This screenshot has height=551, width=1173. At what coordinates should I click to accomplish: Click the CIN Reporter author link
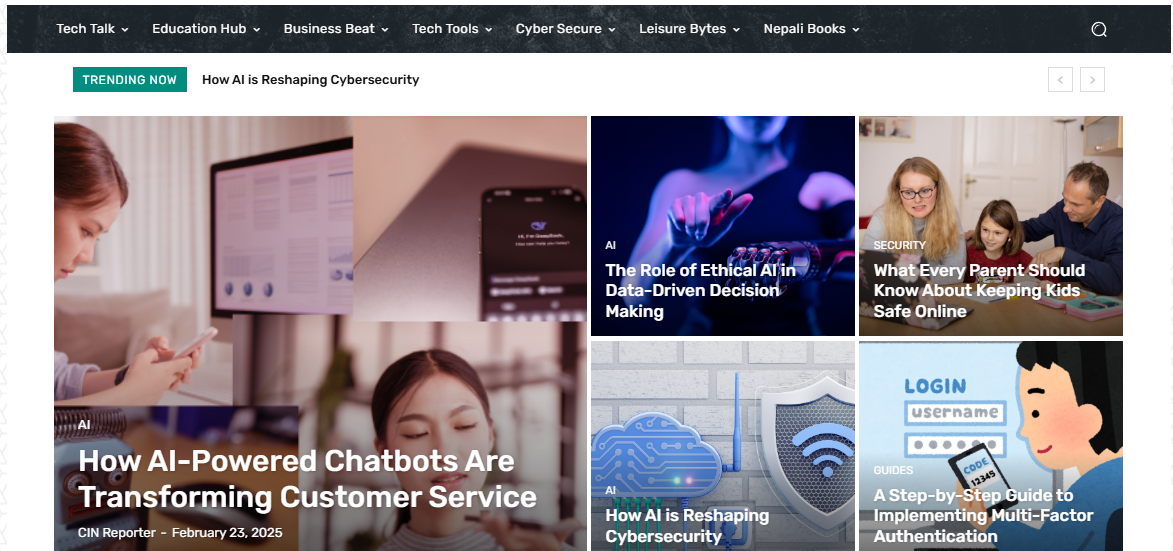click(x=117, y=533)
